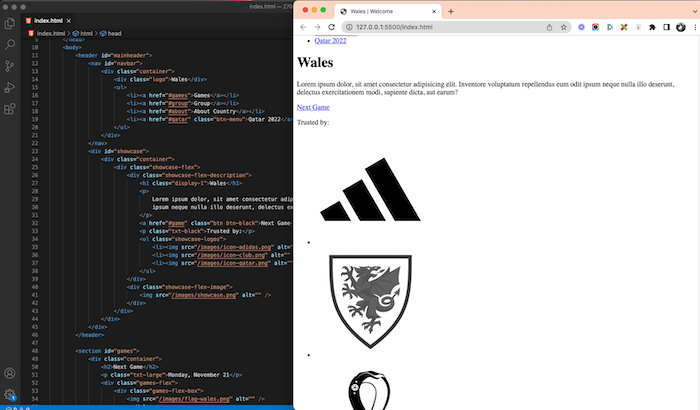Open a new Chrome tab

point(451,12)
